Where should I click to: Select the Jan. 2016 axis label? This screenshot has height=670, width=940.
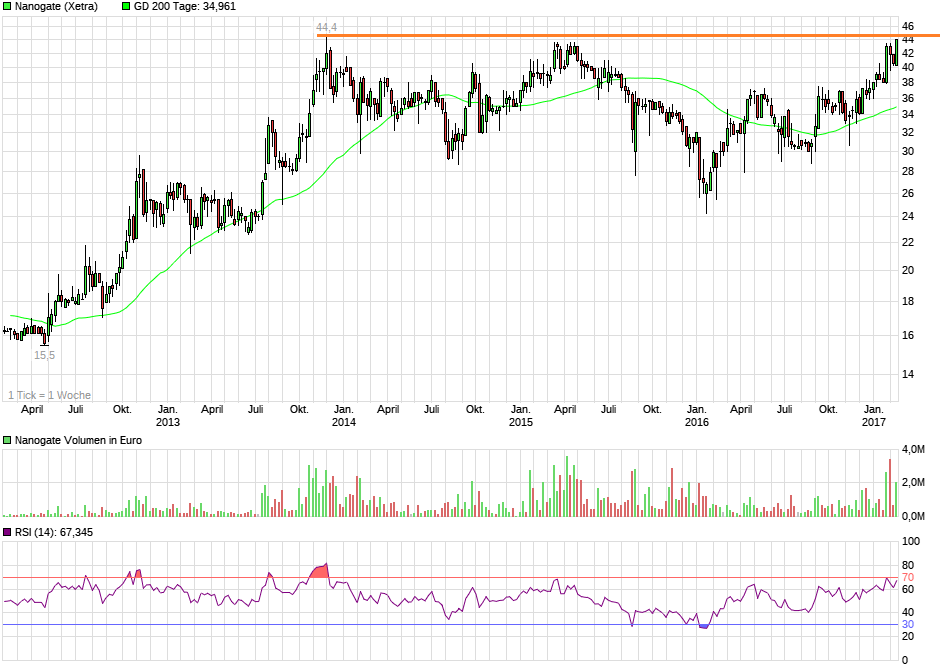(697, 414)
